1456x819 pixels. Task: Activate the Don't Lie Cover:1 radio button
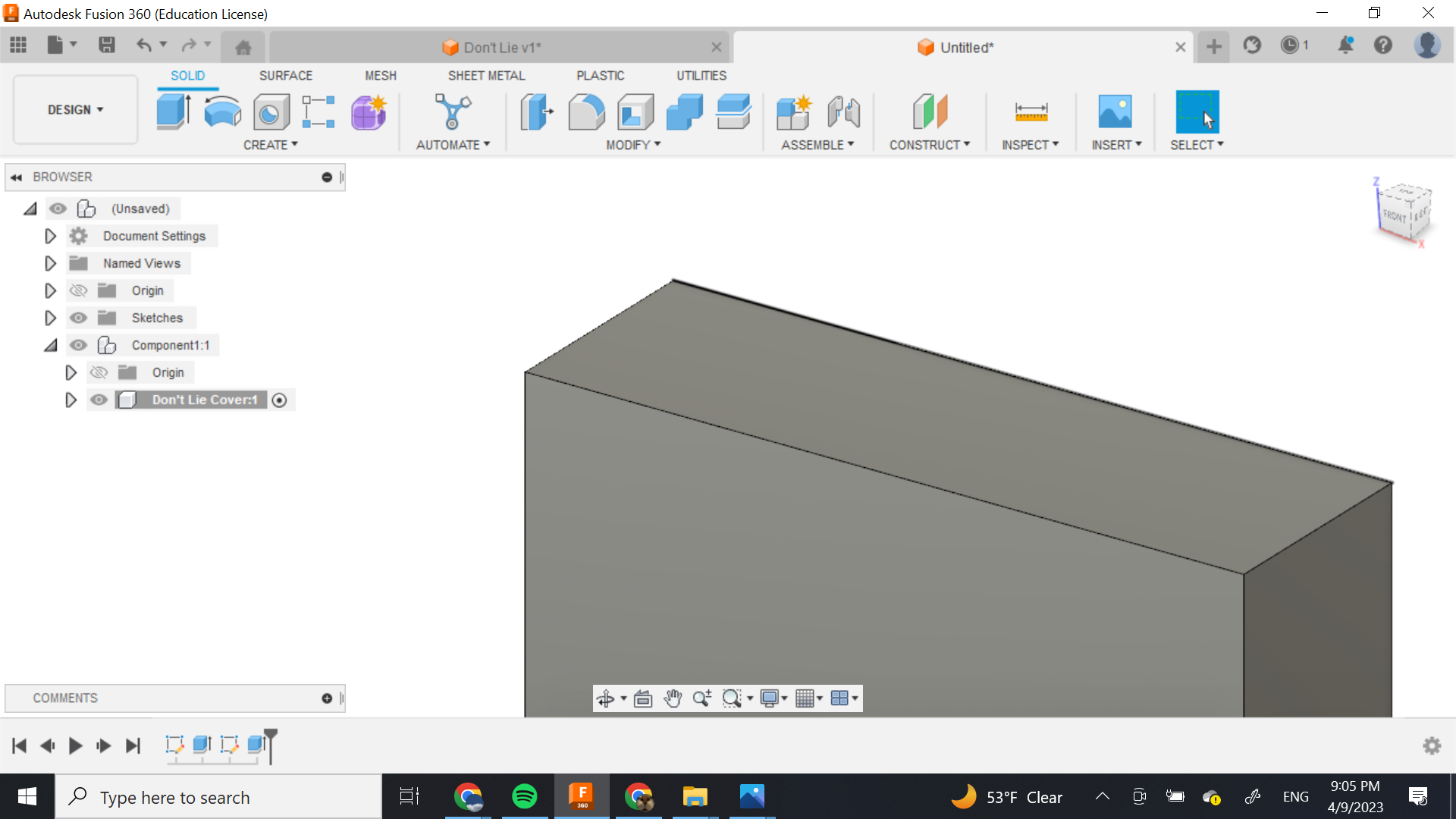coord(279,400)
